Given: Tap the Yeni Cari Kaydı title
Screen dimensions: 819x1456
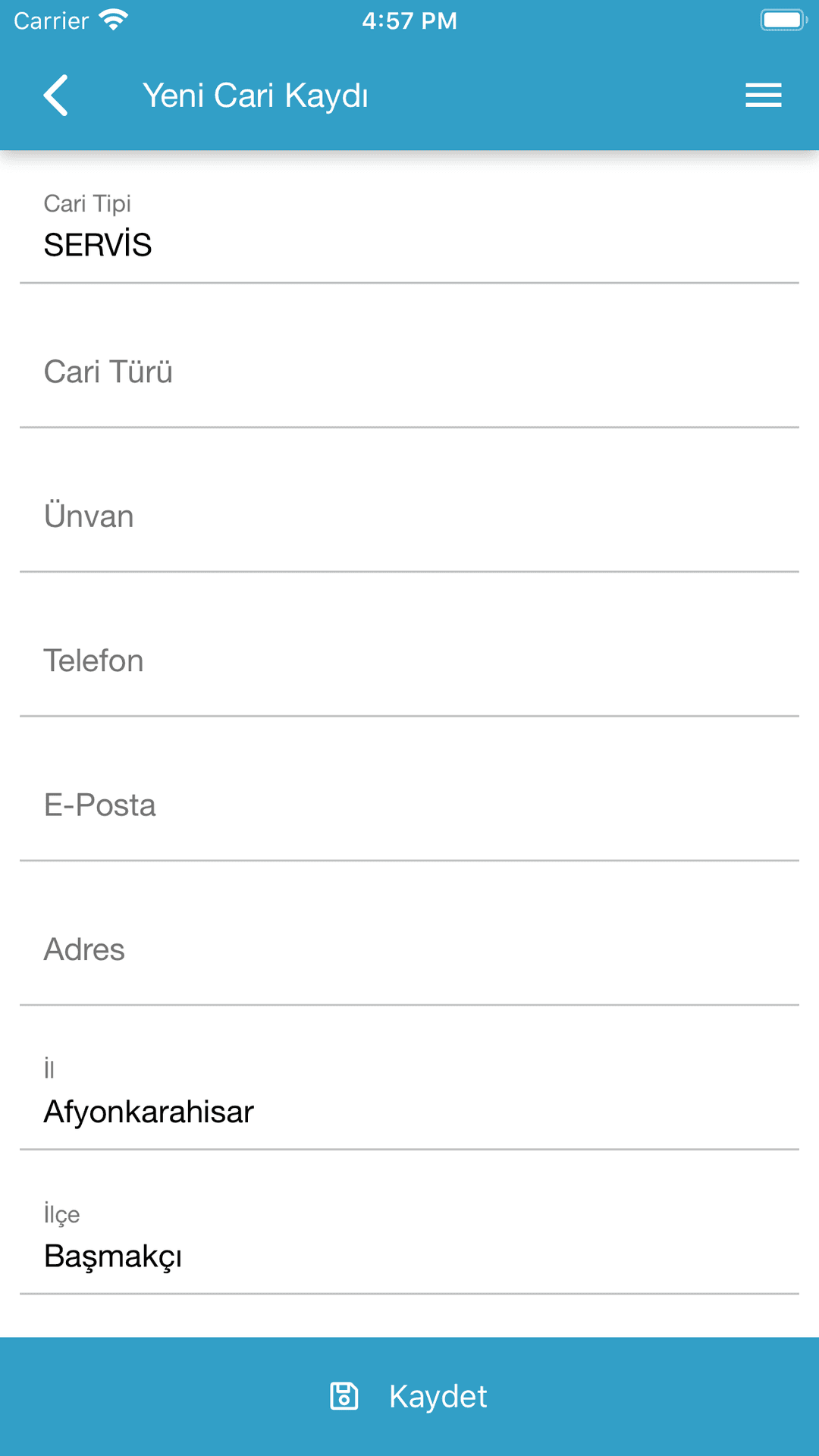Looking at the screenshot, I should coord(256,96).
